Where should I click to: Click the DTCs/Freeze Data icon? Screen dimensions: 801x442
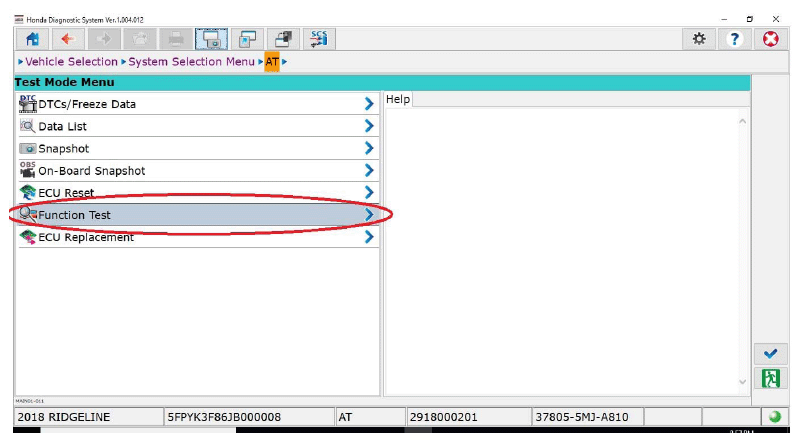(x=28, y=104)
